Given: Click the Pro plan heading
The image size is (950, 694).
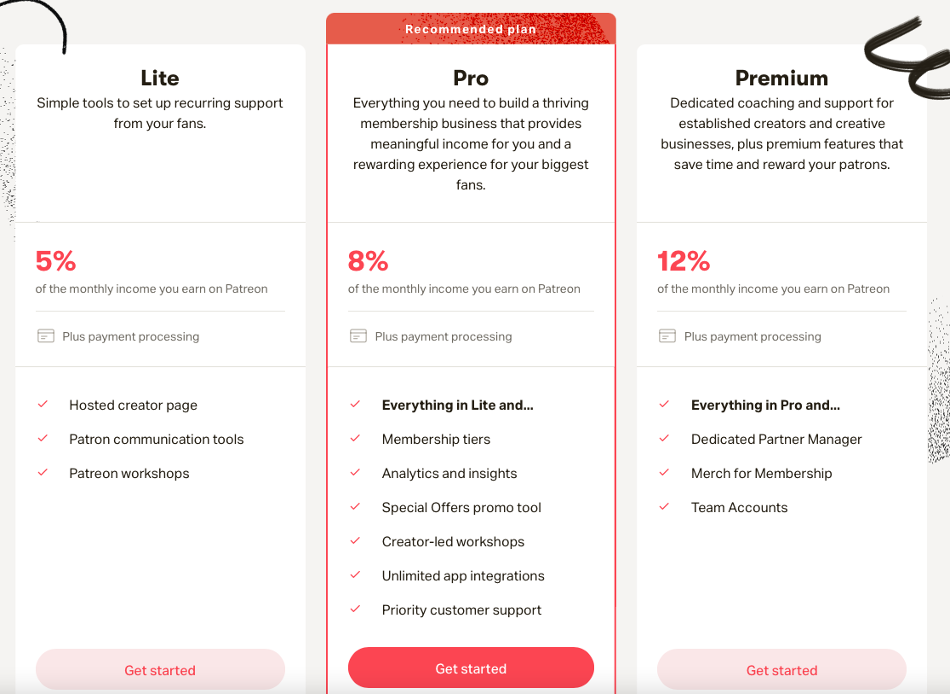Looking at the screenshot, I should coord(471,78).
